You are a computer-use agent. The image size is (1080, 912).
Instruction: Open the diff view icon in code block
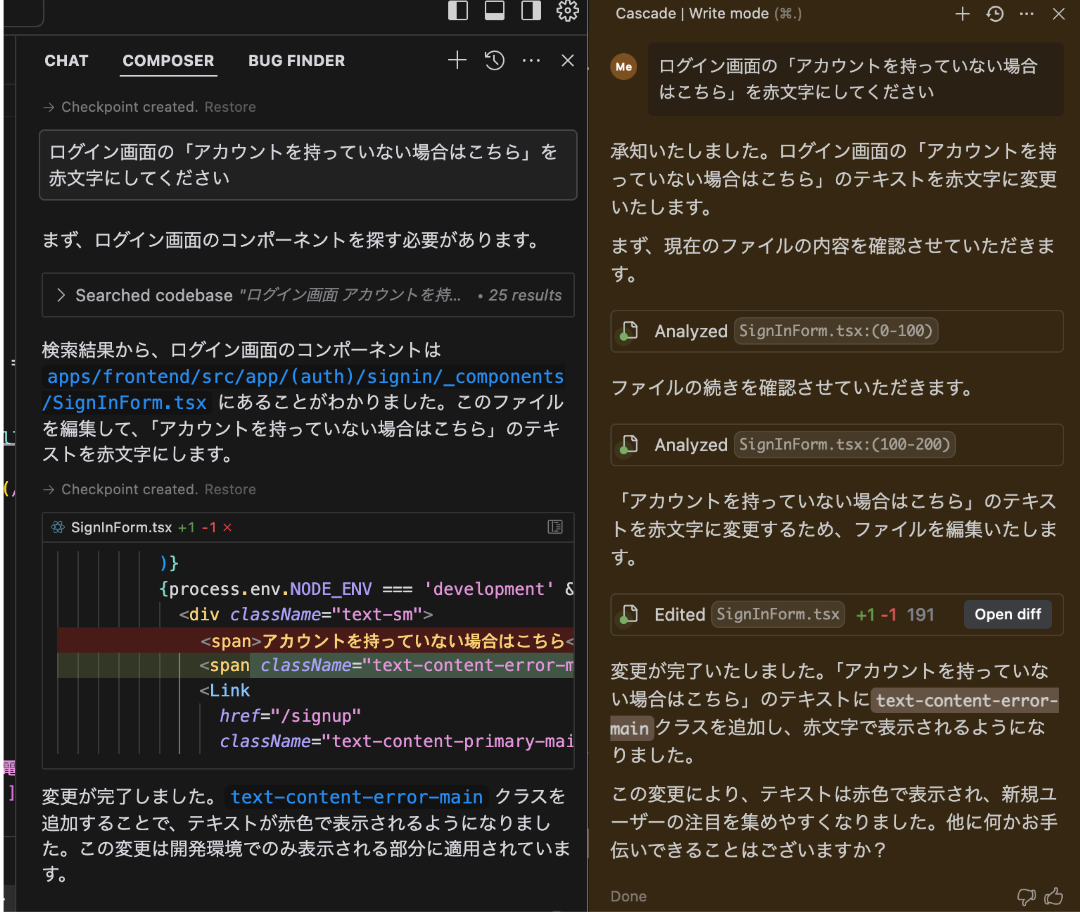pos(555,527)
